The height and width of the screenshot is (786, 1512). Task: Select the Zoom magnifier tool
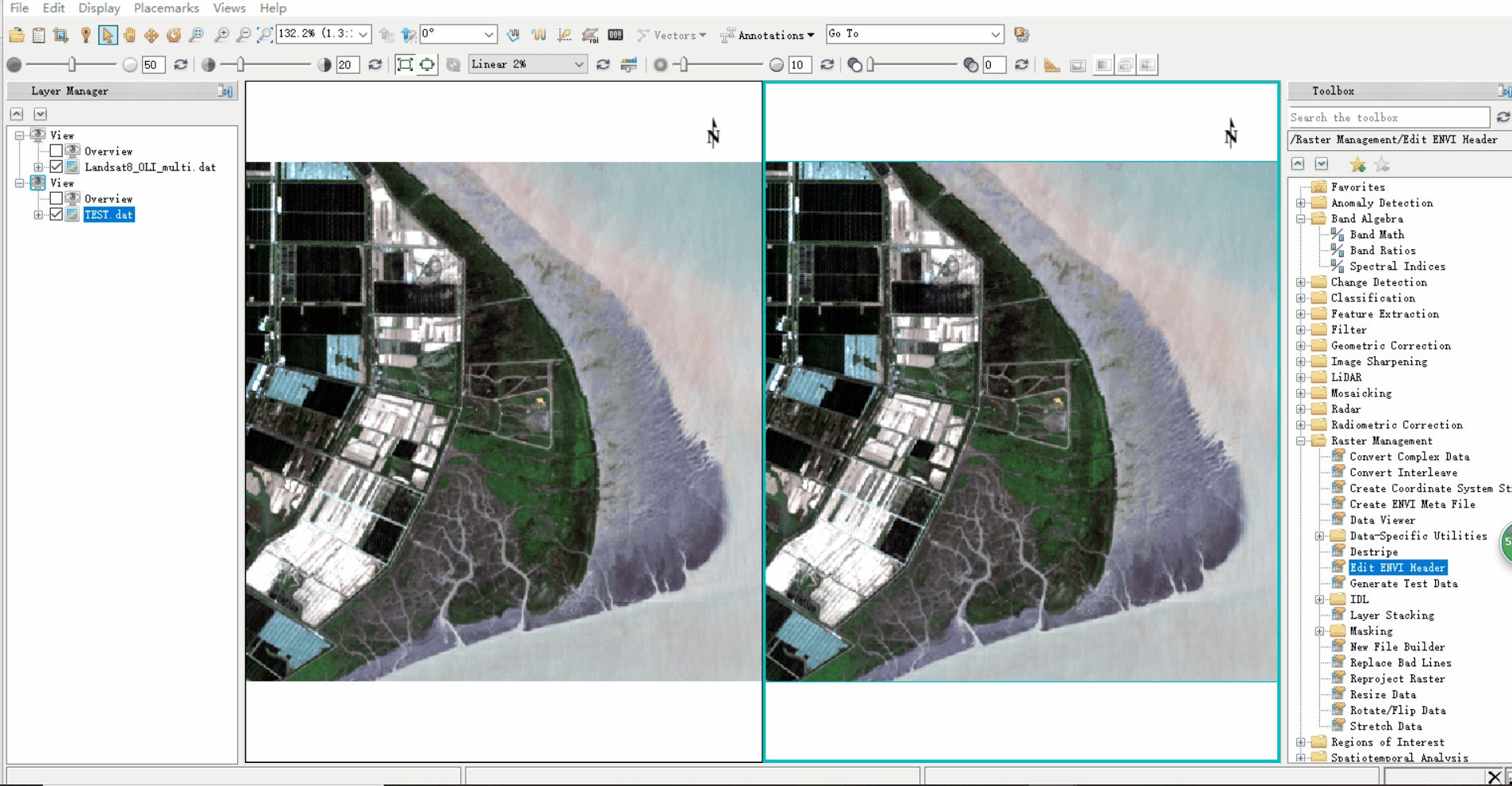[x=196, y=35]
